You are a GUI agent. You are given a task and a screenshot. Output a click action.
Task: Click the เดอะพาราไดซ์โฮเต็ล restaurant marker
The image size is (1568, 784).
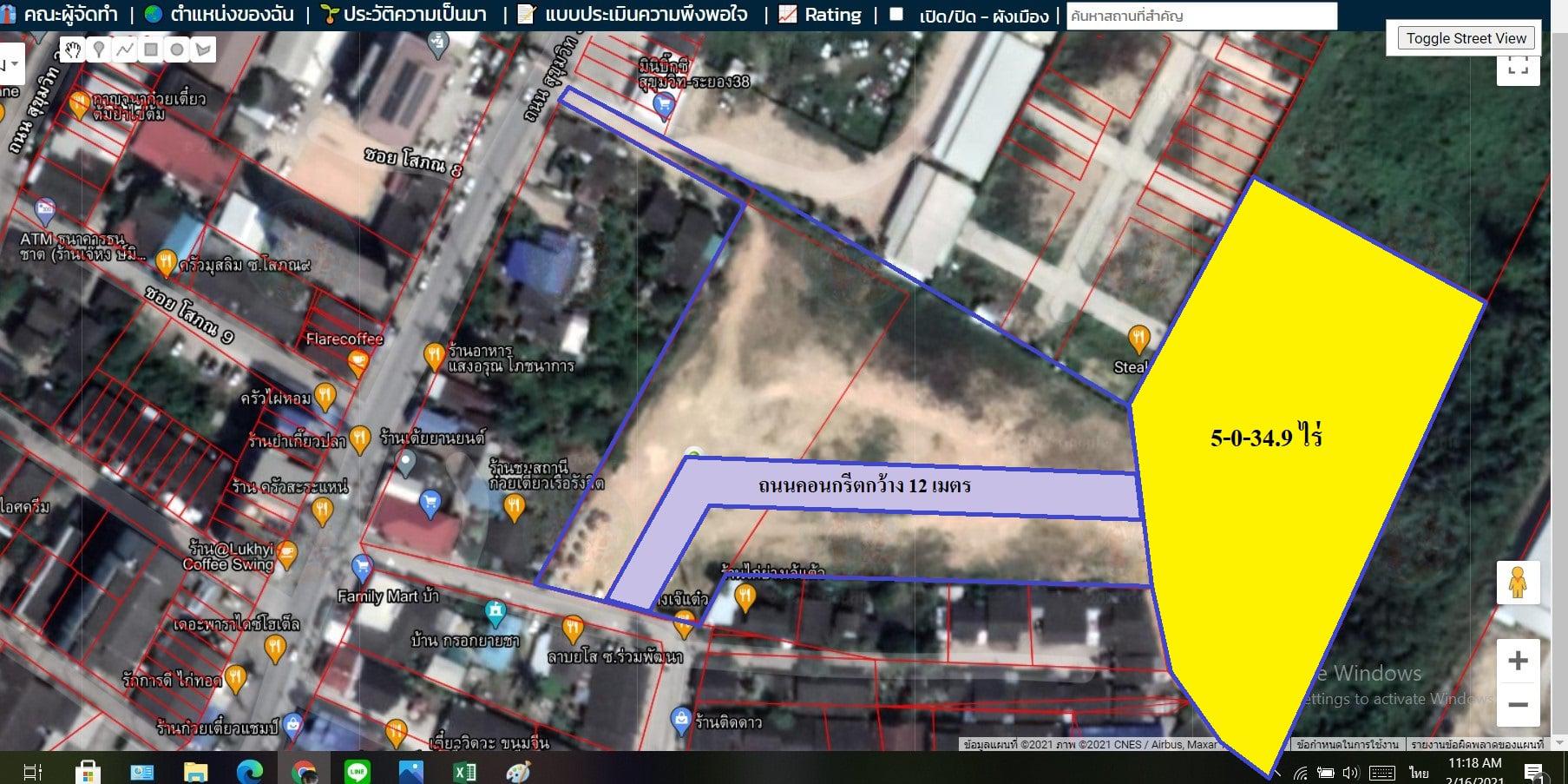pos(274,649)
